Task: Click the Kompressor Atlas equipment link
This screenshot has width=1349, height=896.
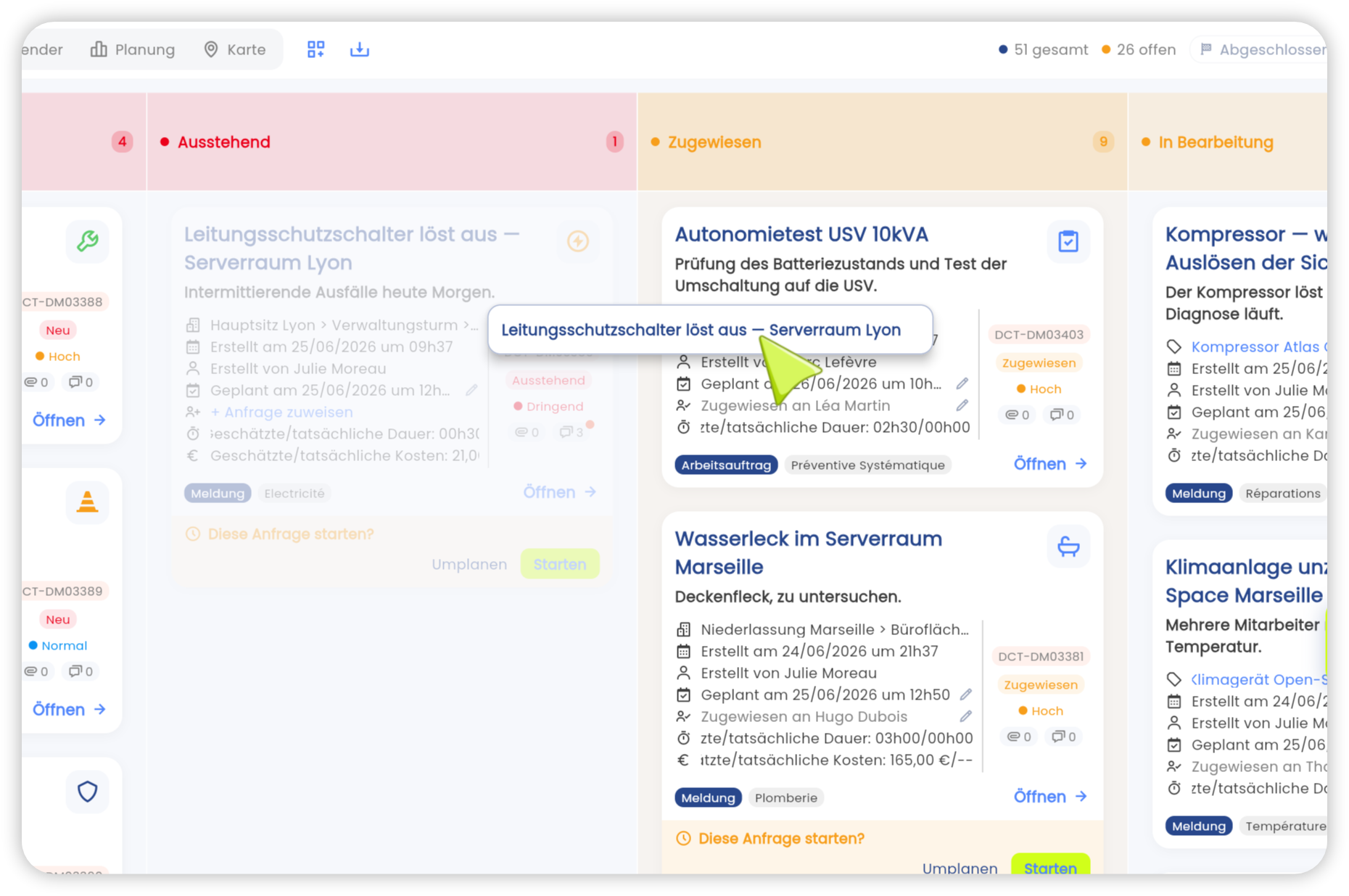Action: click(x=1259, y=347)
